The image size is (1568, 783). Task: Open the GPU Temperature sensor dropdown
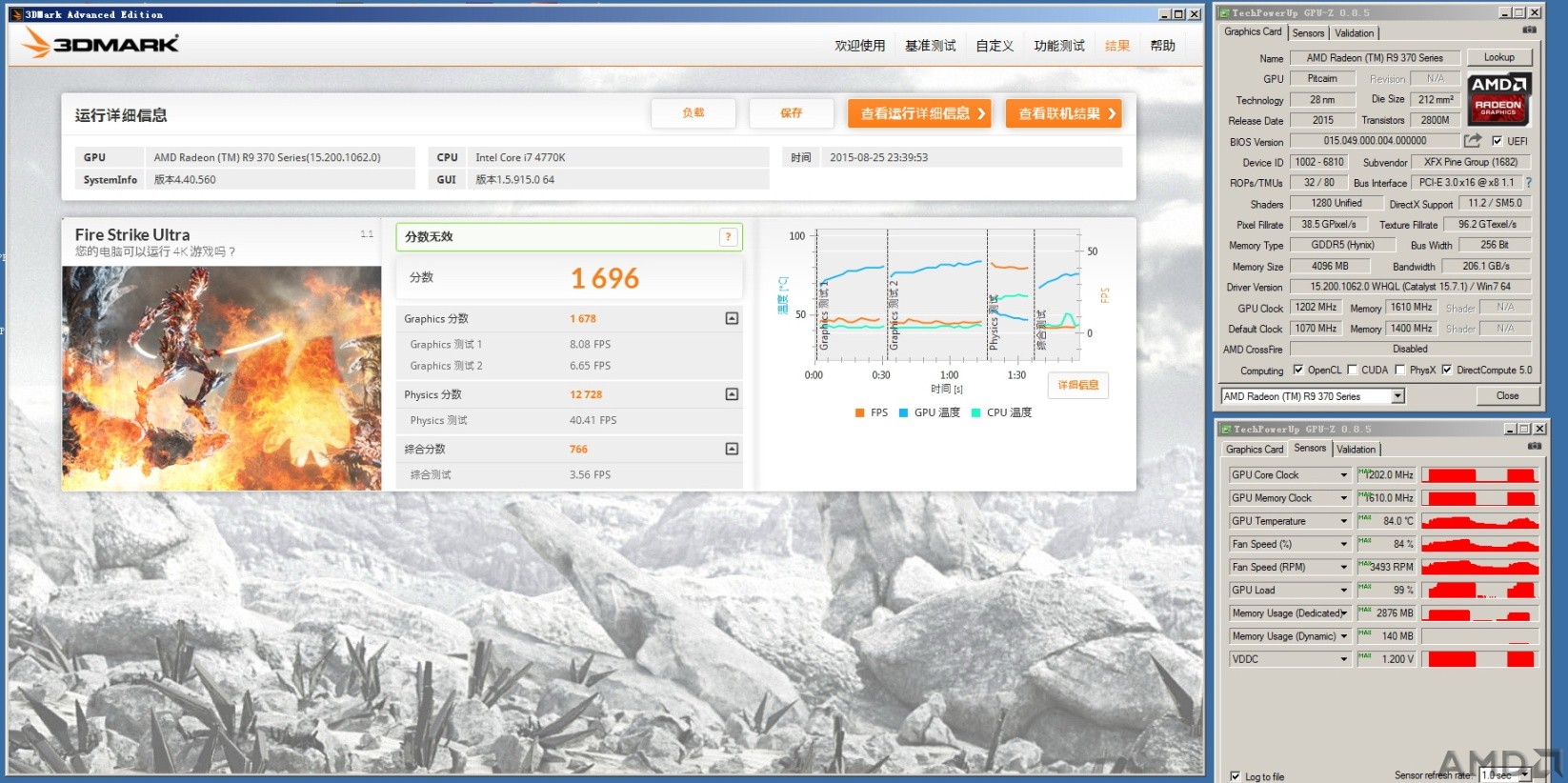point(1344,521)
